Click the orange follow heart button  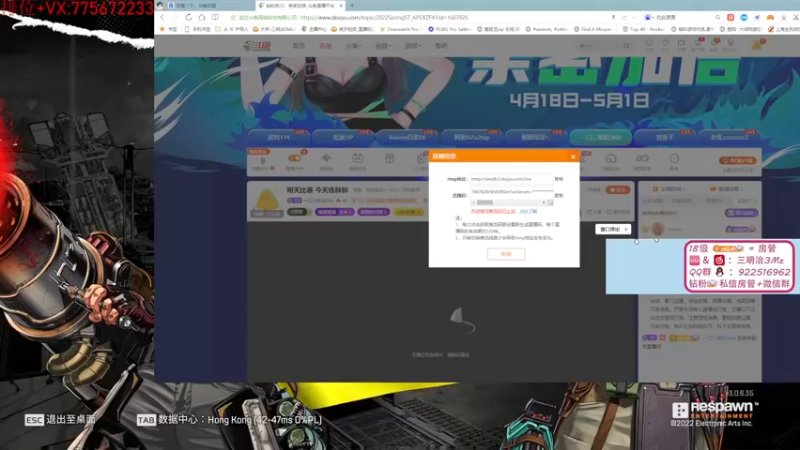click(617, 190)
